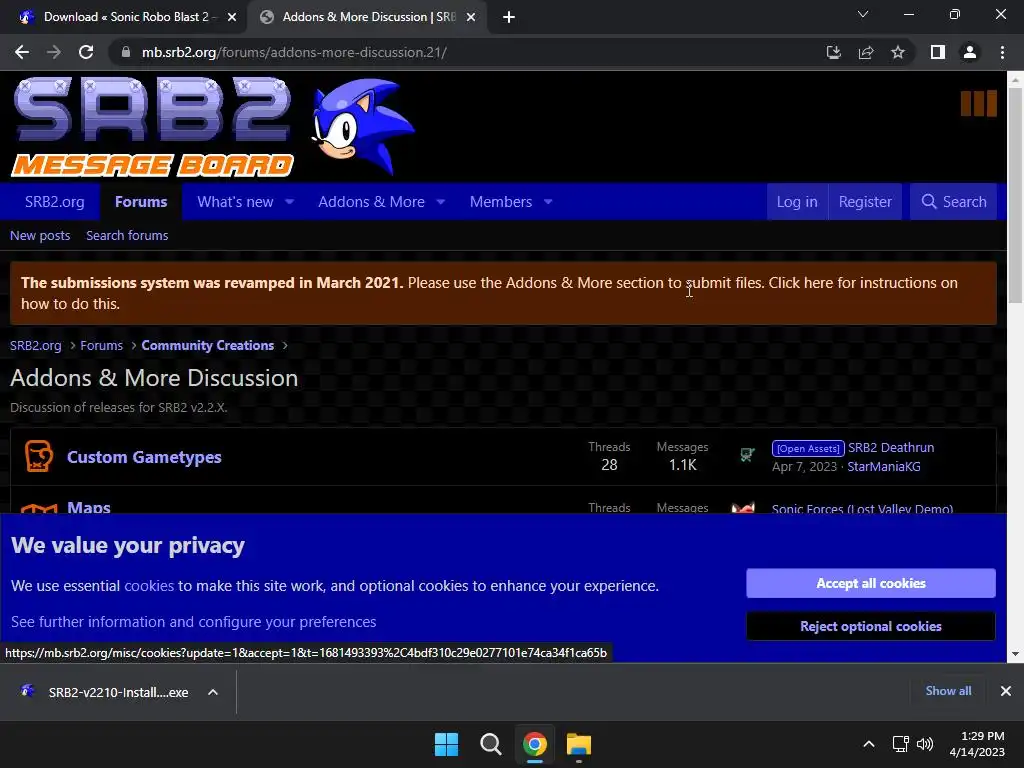Accept all cookies
The height and width of the screenshot is (768, 1024).
(871, 583)
